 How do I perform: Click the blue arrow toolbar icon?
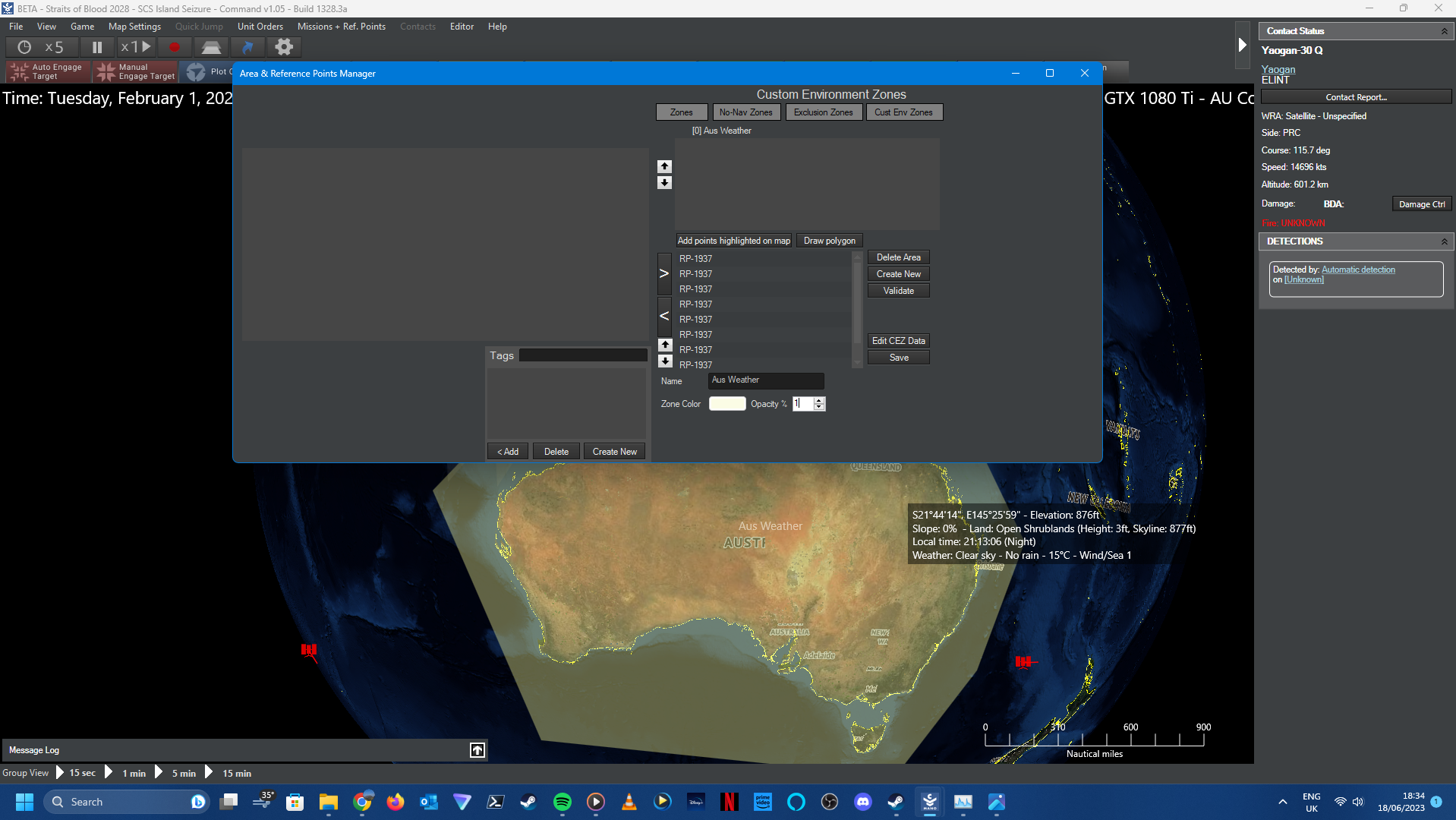pyautogui.click(x=247, y=47)
